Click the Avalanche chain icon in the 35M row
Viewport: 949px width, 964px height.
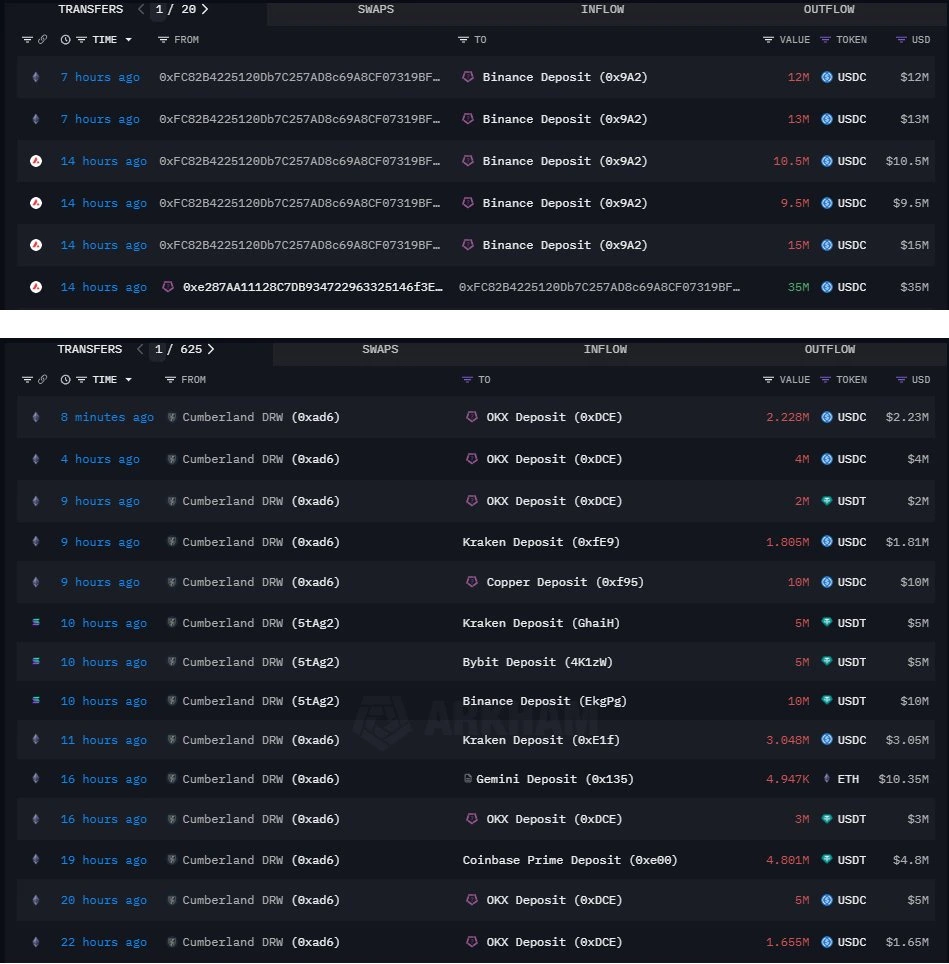coord(36,286)
